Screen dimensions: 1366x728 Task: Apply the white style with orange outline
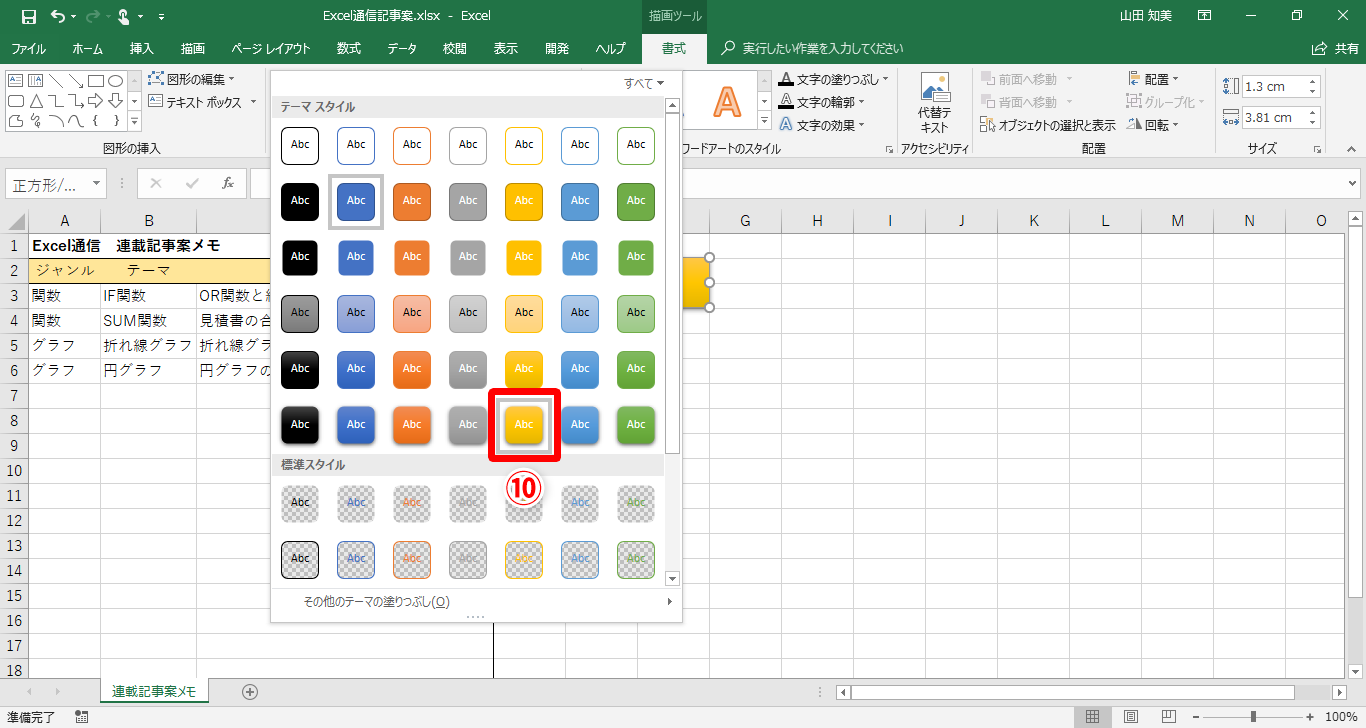pyautogui.click(x=412, y=145)
